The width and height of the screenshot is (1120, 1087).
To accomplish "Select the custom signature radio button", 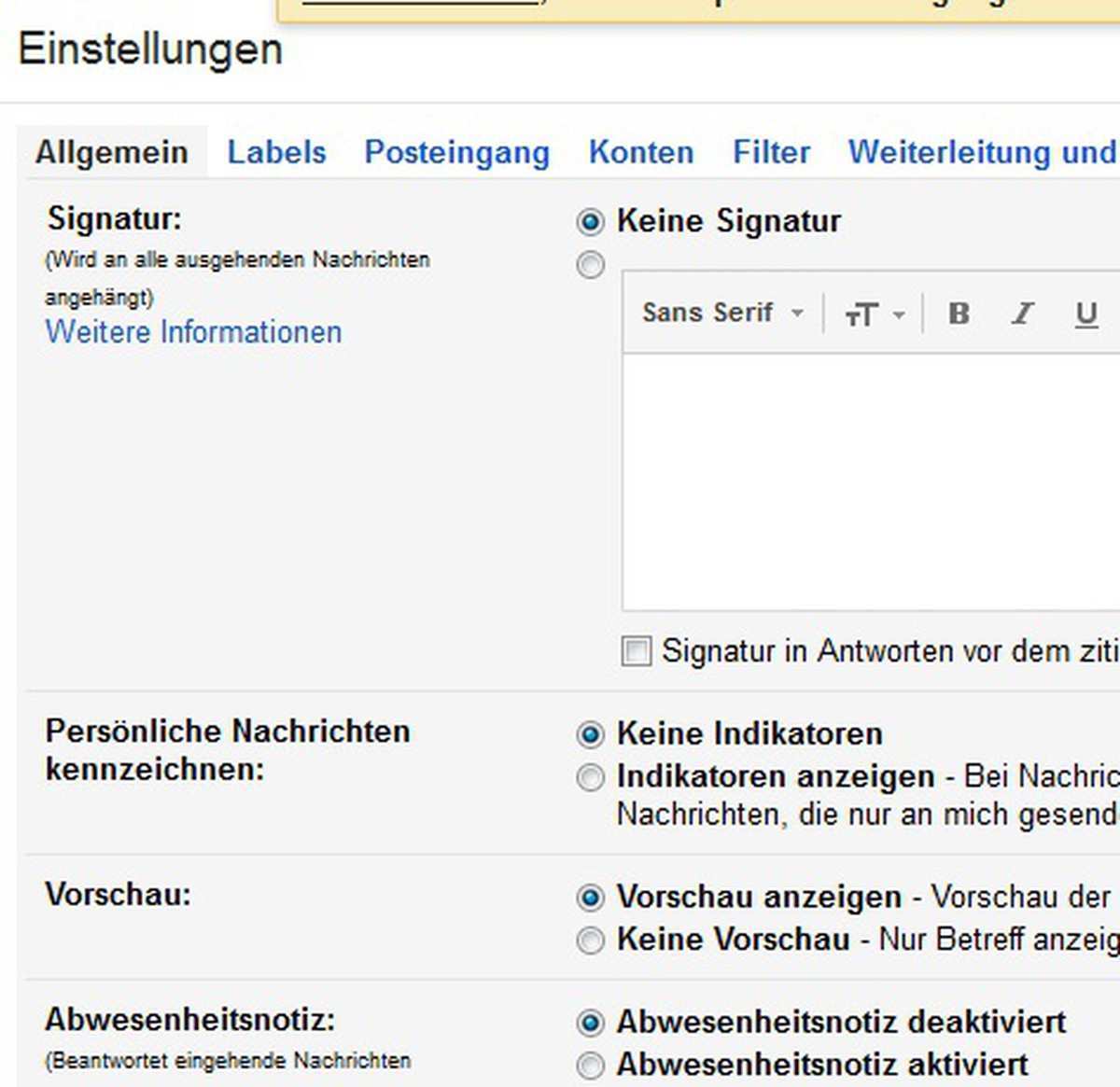I will (590, 266).
